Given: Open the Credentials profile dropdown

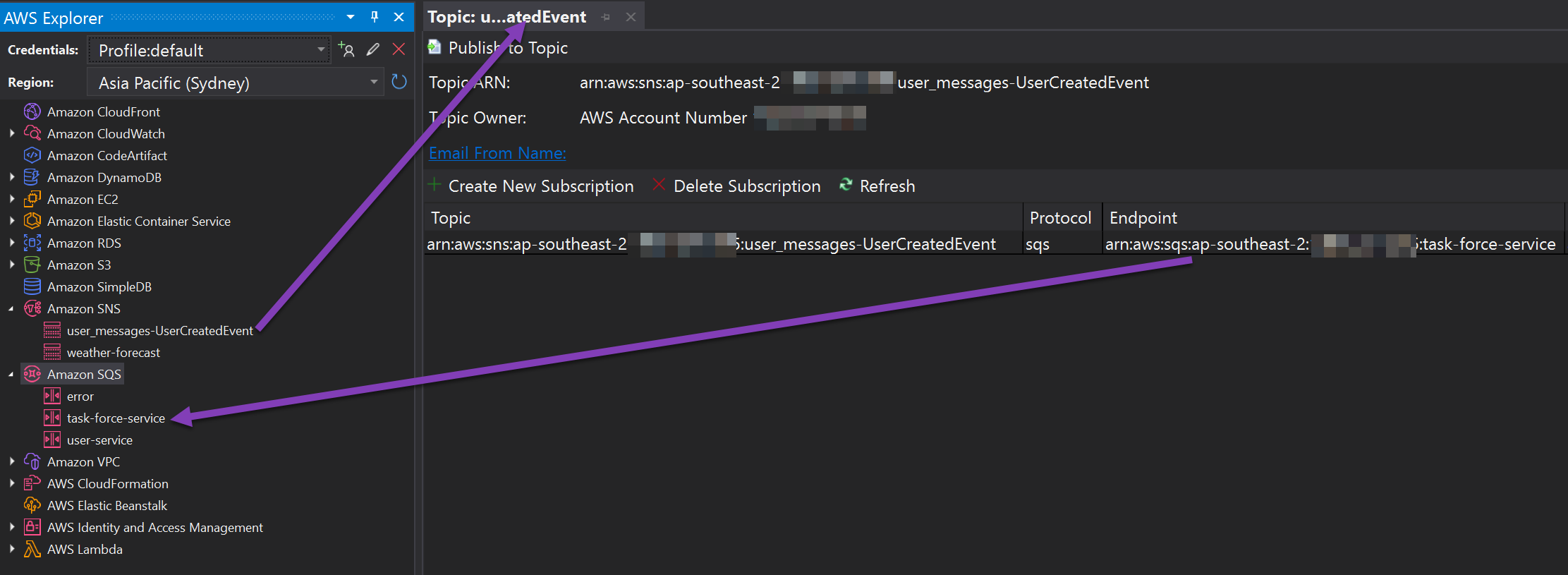Looking at the screenshot, I should tap(321, 50).
